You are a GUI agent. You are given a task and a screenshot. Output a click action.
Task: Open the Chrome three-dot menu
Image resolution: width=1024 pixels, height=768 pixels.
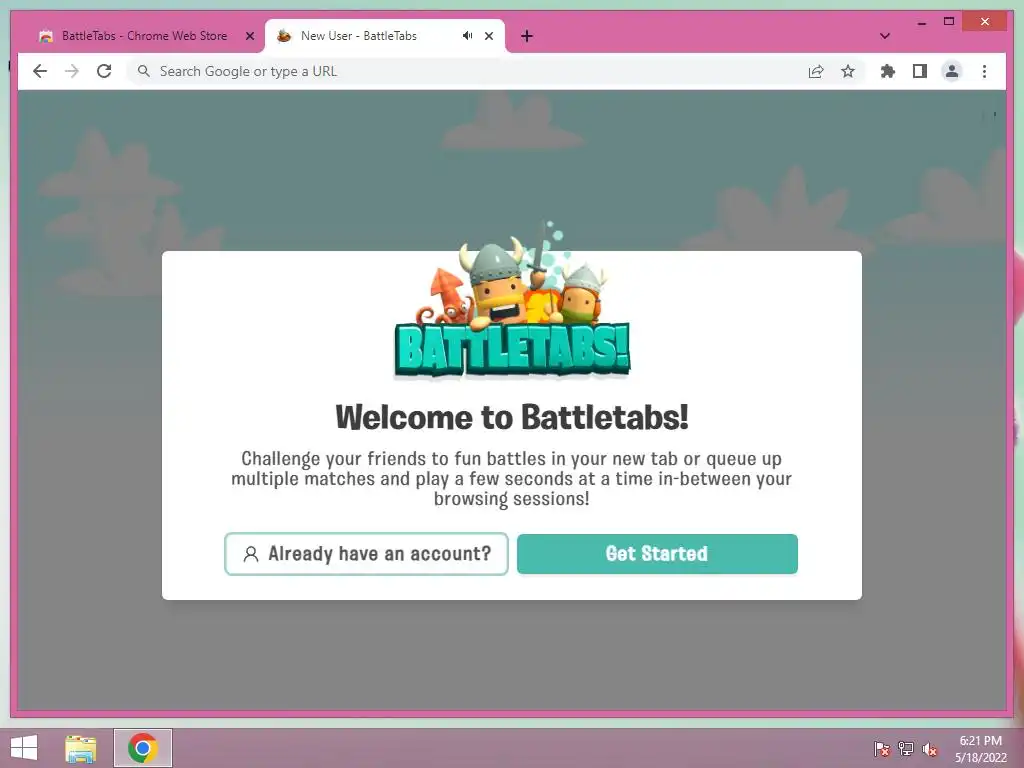pos(984,71)
